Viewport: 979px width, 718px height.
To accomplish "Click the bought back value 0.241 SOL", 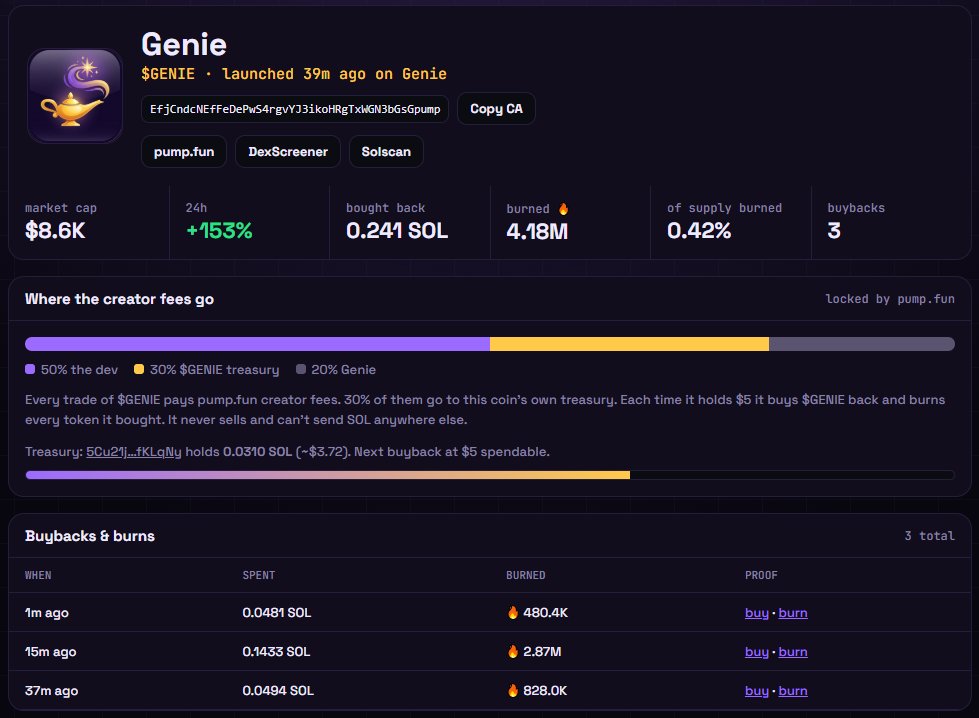I will (397, 231).
